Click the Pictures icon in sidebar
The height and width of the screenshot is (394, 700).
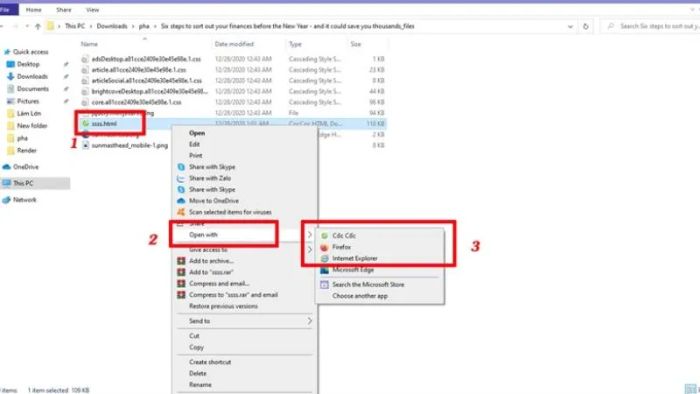(11, 101)
